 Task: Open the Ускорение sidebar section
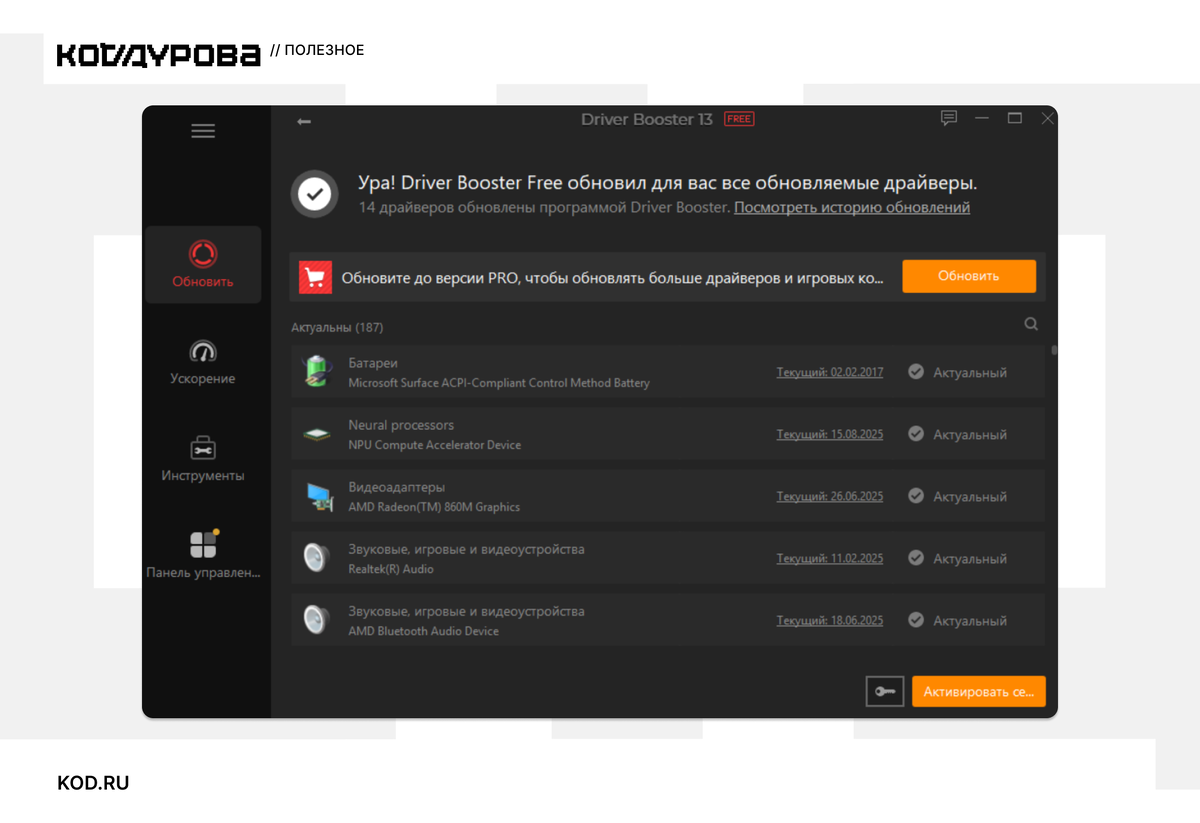coord(203,363)
